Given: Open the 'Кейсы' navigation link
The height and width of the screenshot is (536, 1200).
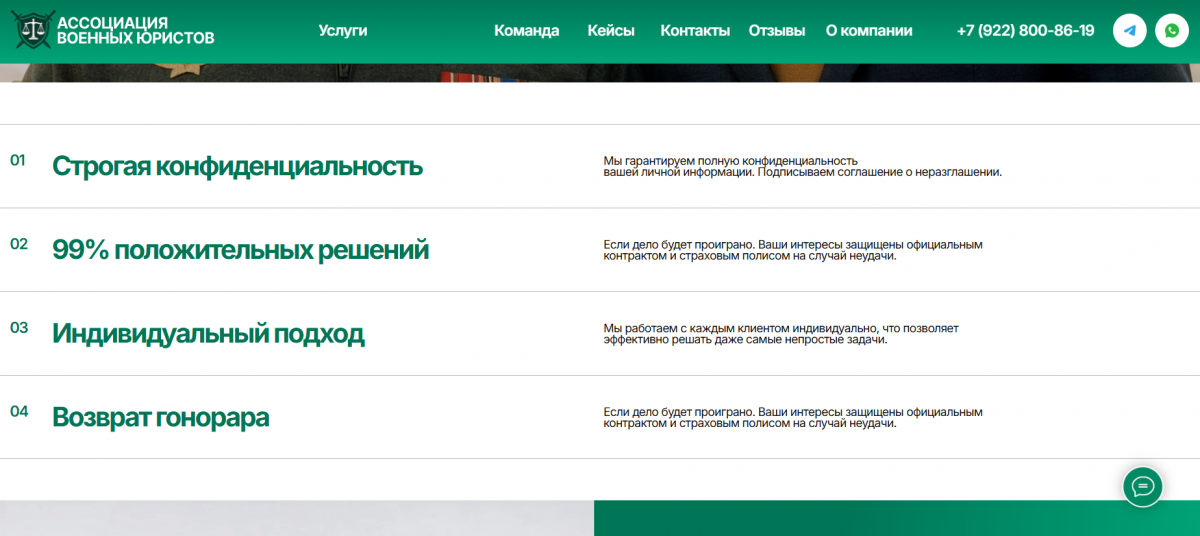Looking at the screenshot, I should 611,31.
